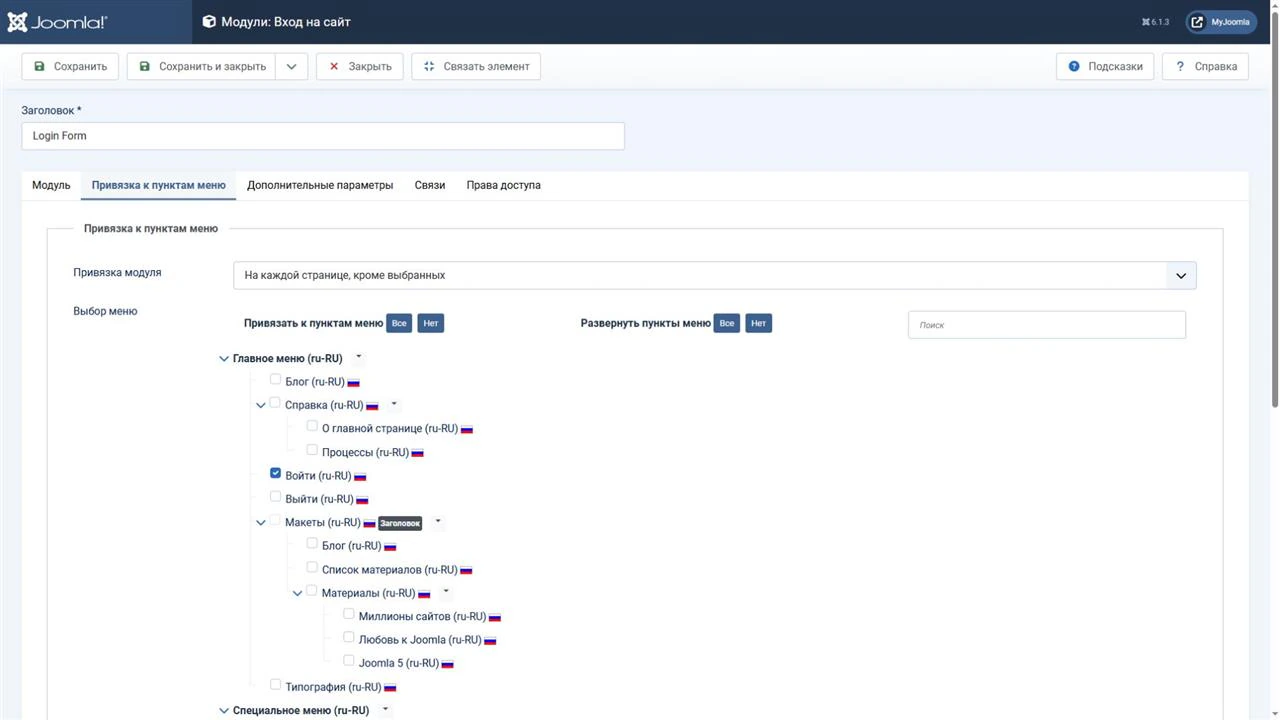Click the flag icon beside Типография

pyautogui.click(x=390, y=688)
